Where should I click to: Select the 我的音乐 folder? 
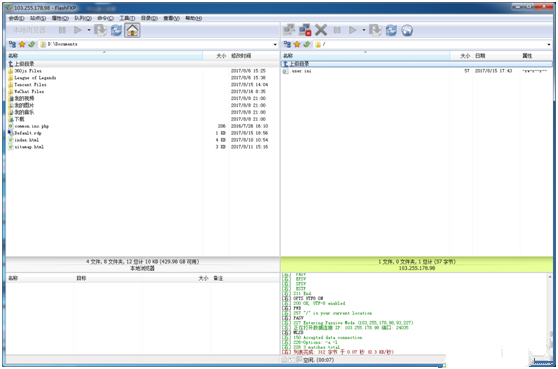(x=143, y=112)
